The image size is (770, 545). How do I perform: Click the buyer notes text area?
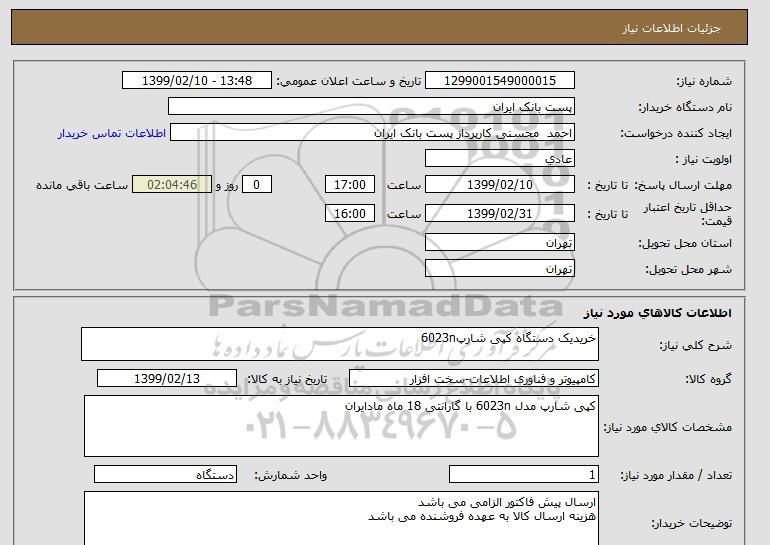click(x=341, y=518)
